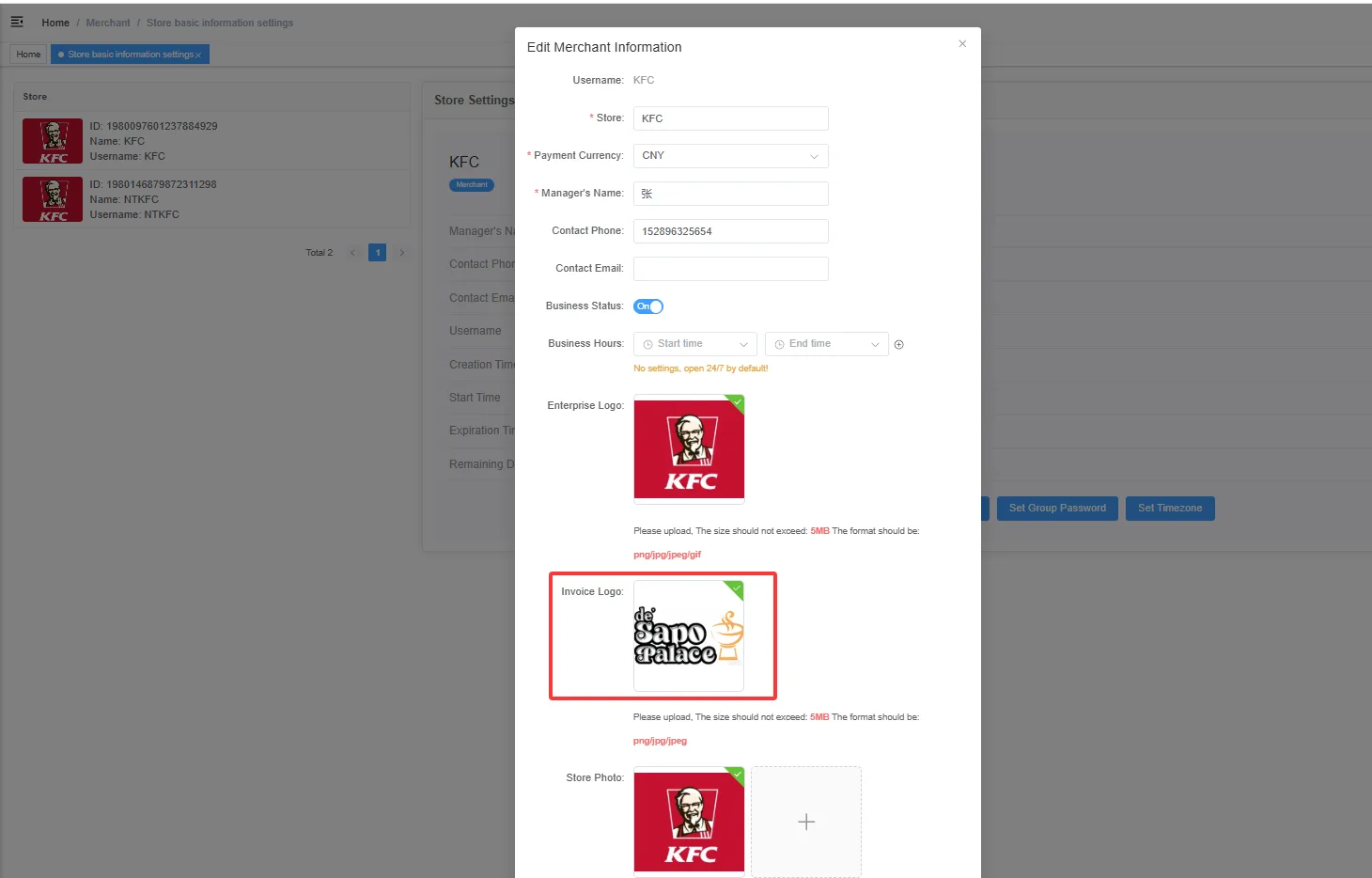Toggle the sidebar menu collapse icon

(x=17, y=22)
